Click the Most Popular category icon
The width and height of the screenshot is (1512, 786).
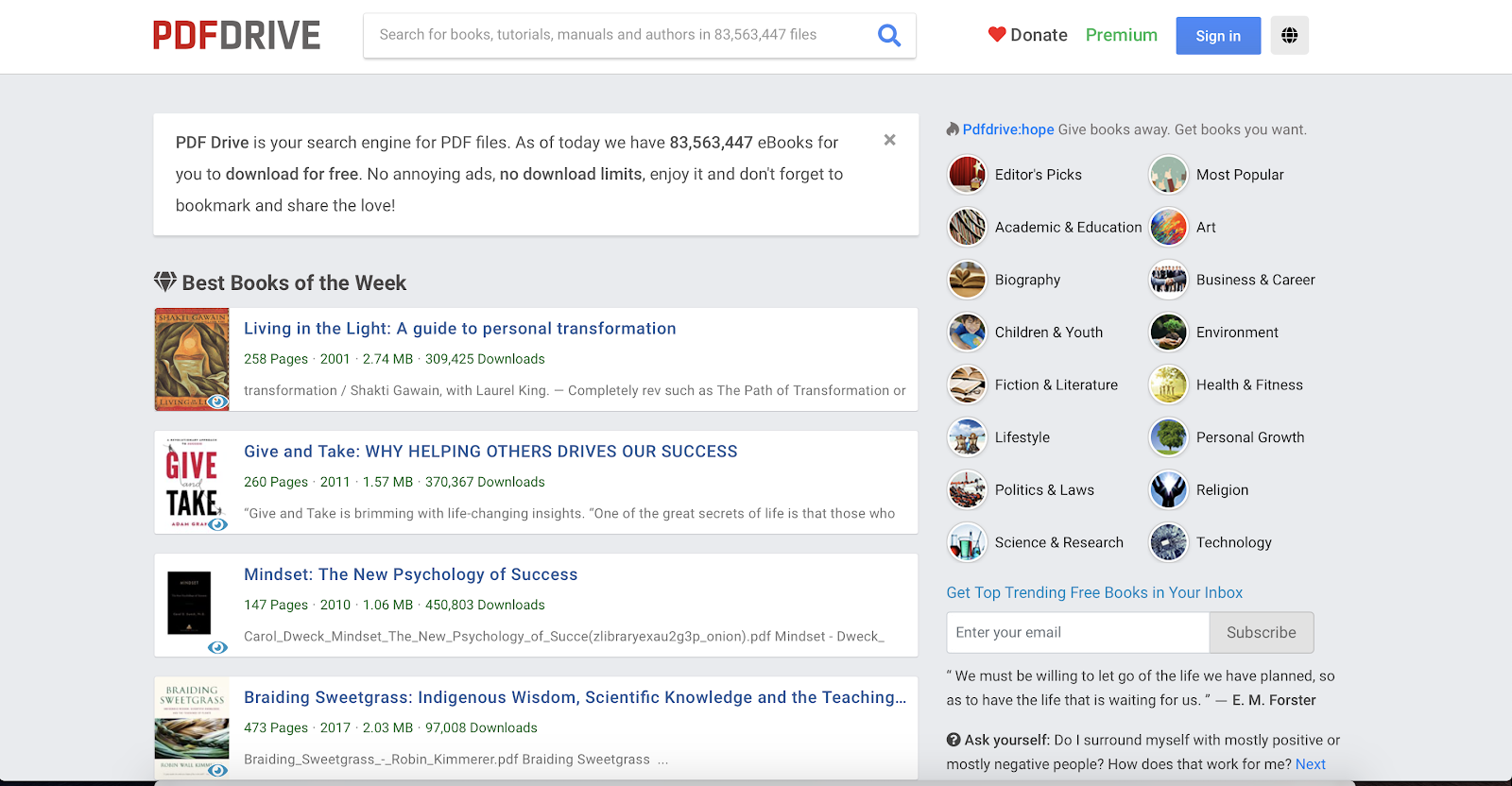point(1168,175)
